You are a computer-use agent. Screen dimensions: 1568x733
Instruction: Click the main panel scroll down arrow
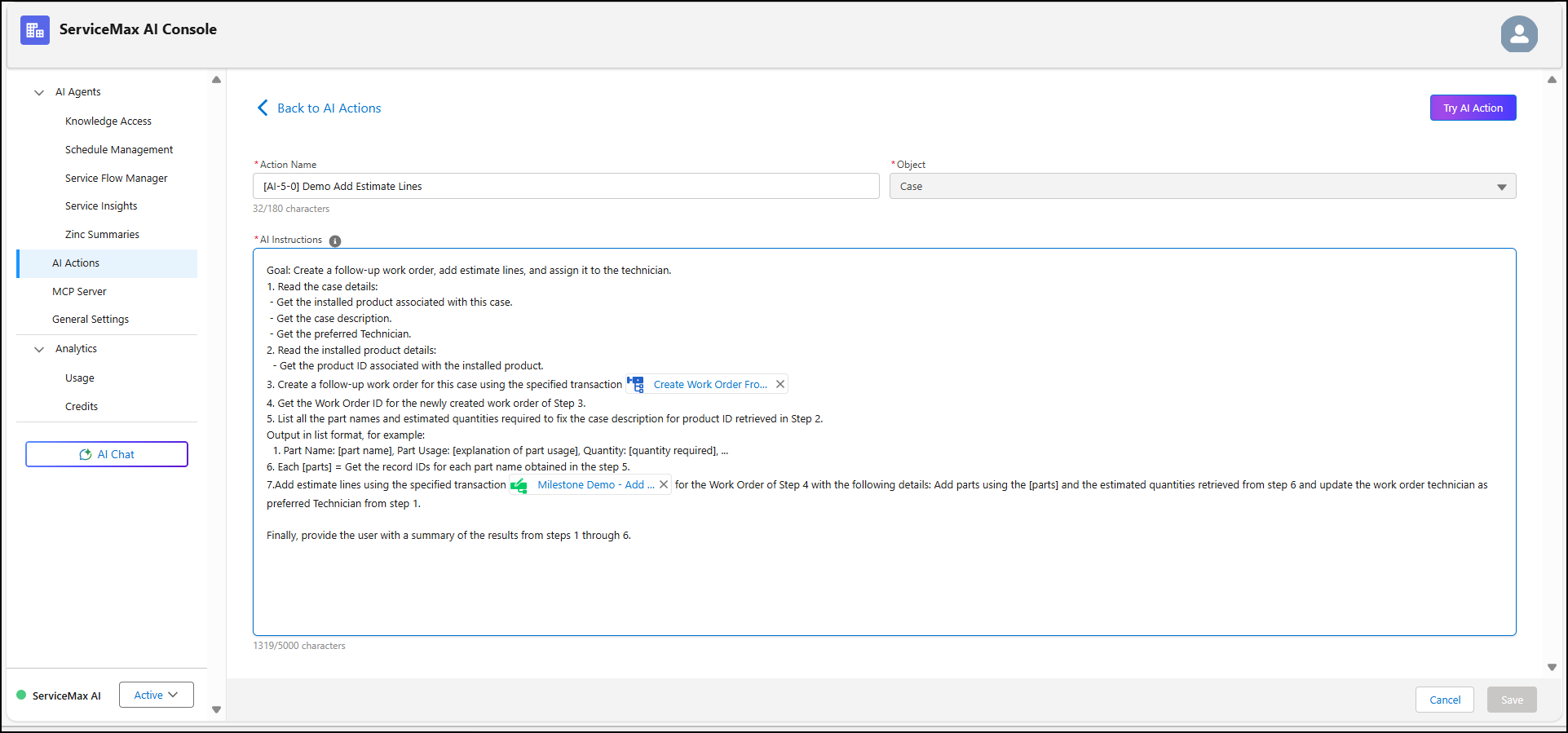point(1552,667)
